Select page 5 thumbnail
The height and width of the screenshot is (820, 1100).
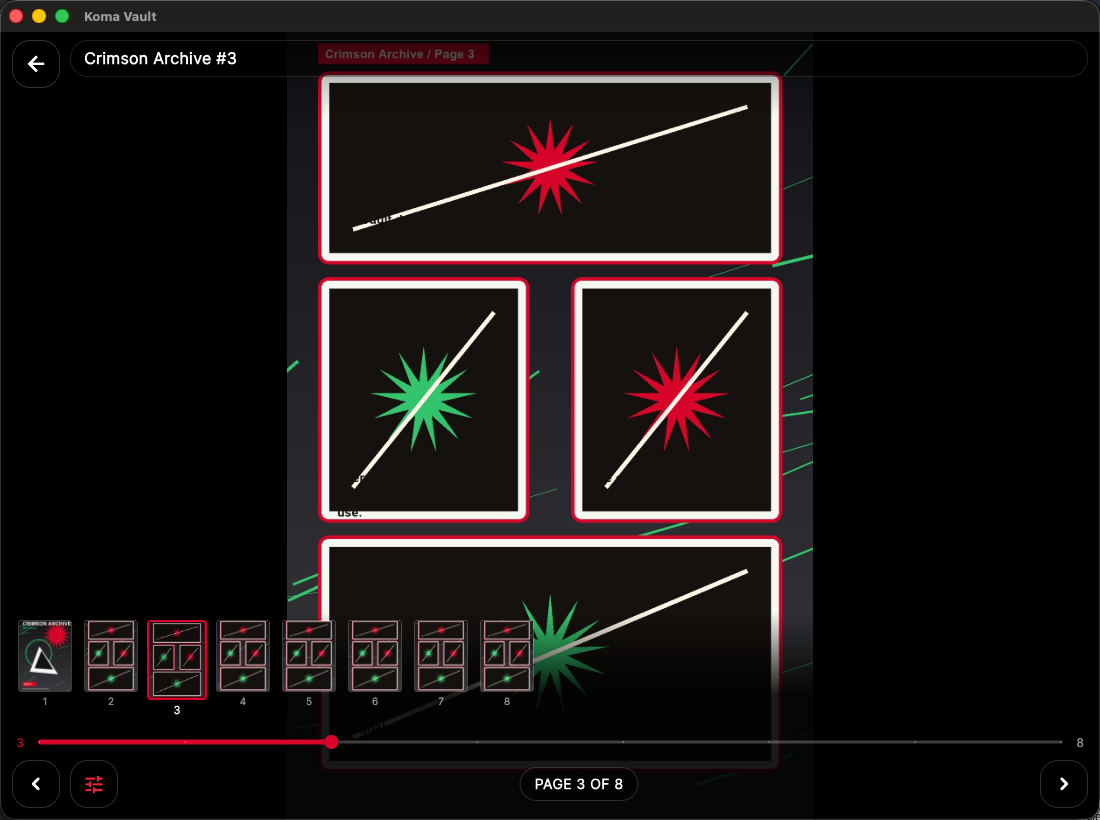[x=309, y=656]
